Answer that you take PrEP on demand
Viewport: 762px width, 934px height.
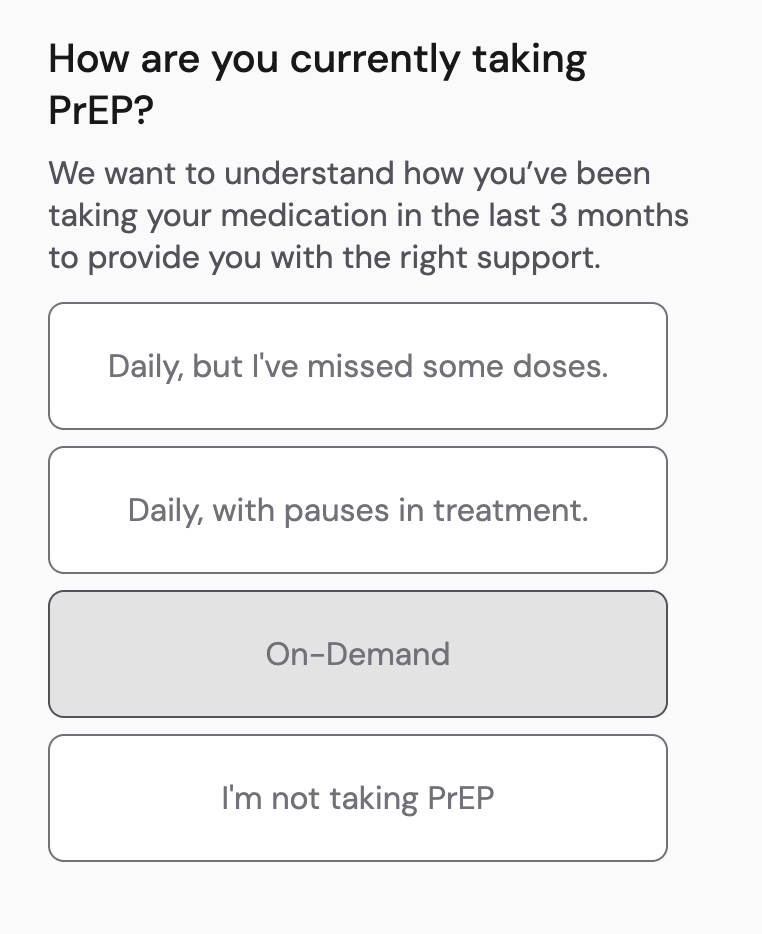pos(357,654)
